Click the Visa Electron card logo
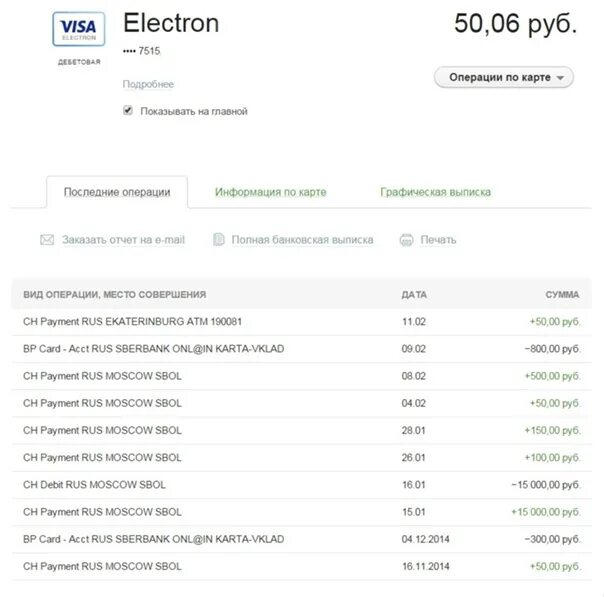The height and width of the screenshot is (597, 604). click(x=79, y=29)
